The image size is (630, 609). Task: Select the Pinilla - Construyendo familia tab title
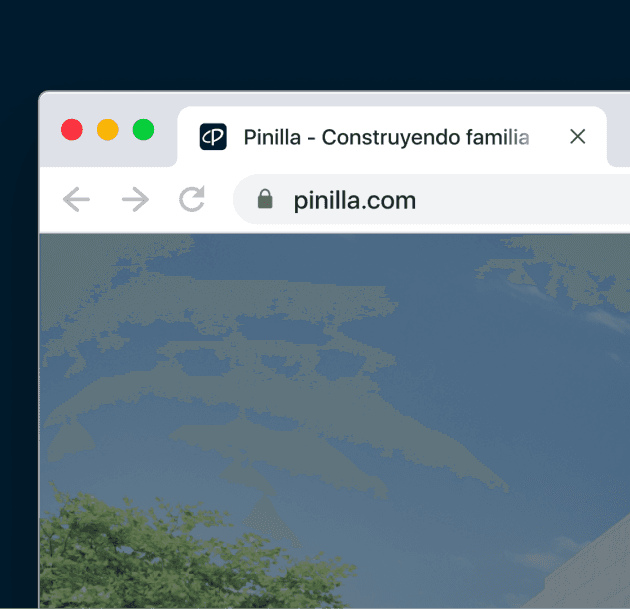pos(387,137)
